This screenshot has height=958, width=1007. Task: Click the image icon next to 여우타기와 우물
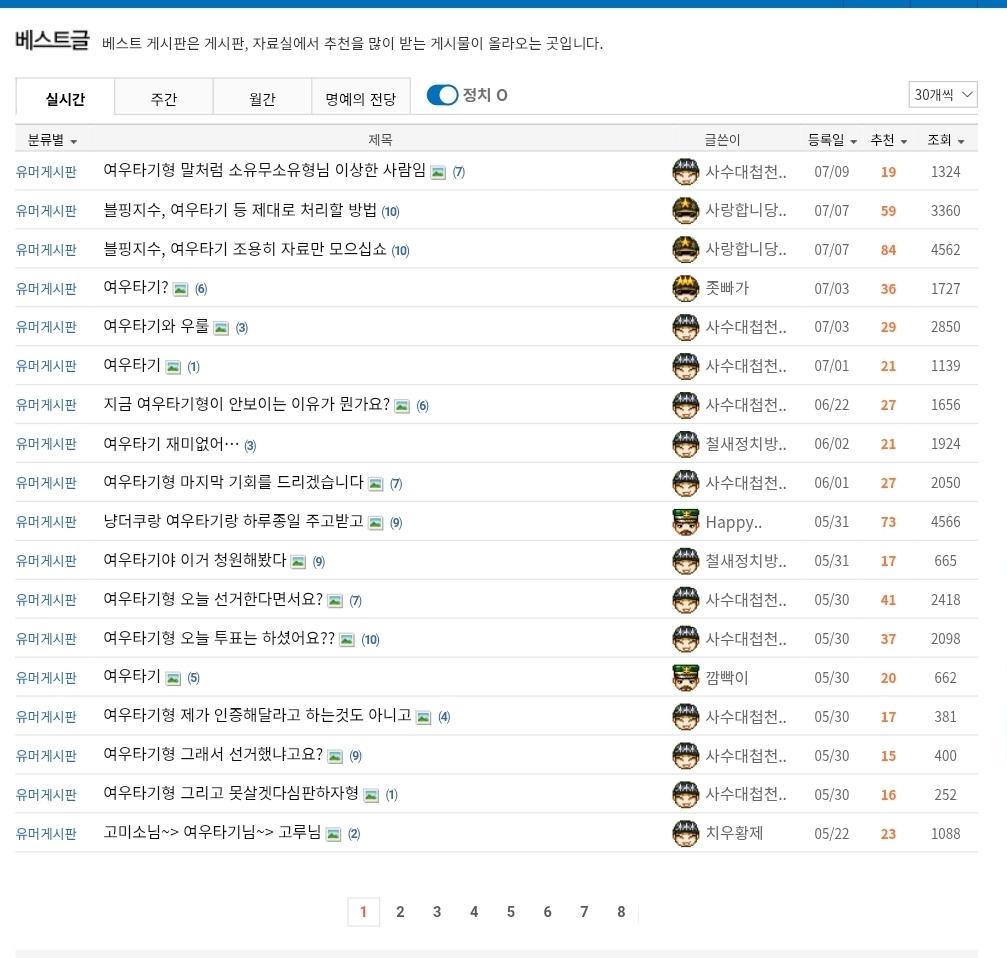point(221,328)
